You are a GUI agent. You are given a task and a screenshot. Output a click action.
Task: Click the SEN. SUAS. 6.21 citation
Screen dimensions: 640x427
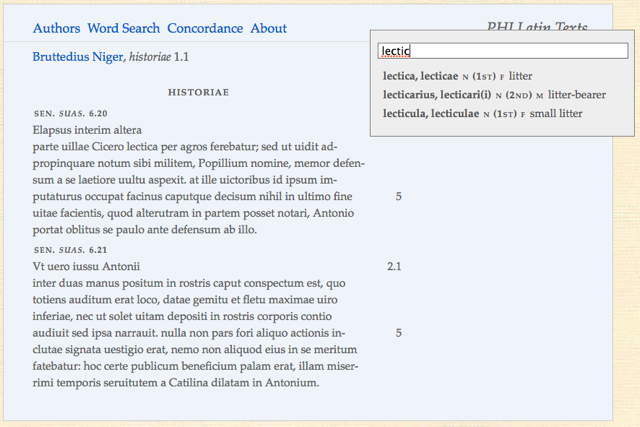point(70,250)
